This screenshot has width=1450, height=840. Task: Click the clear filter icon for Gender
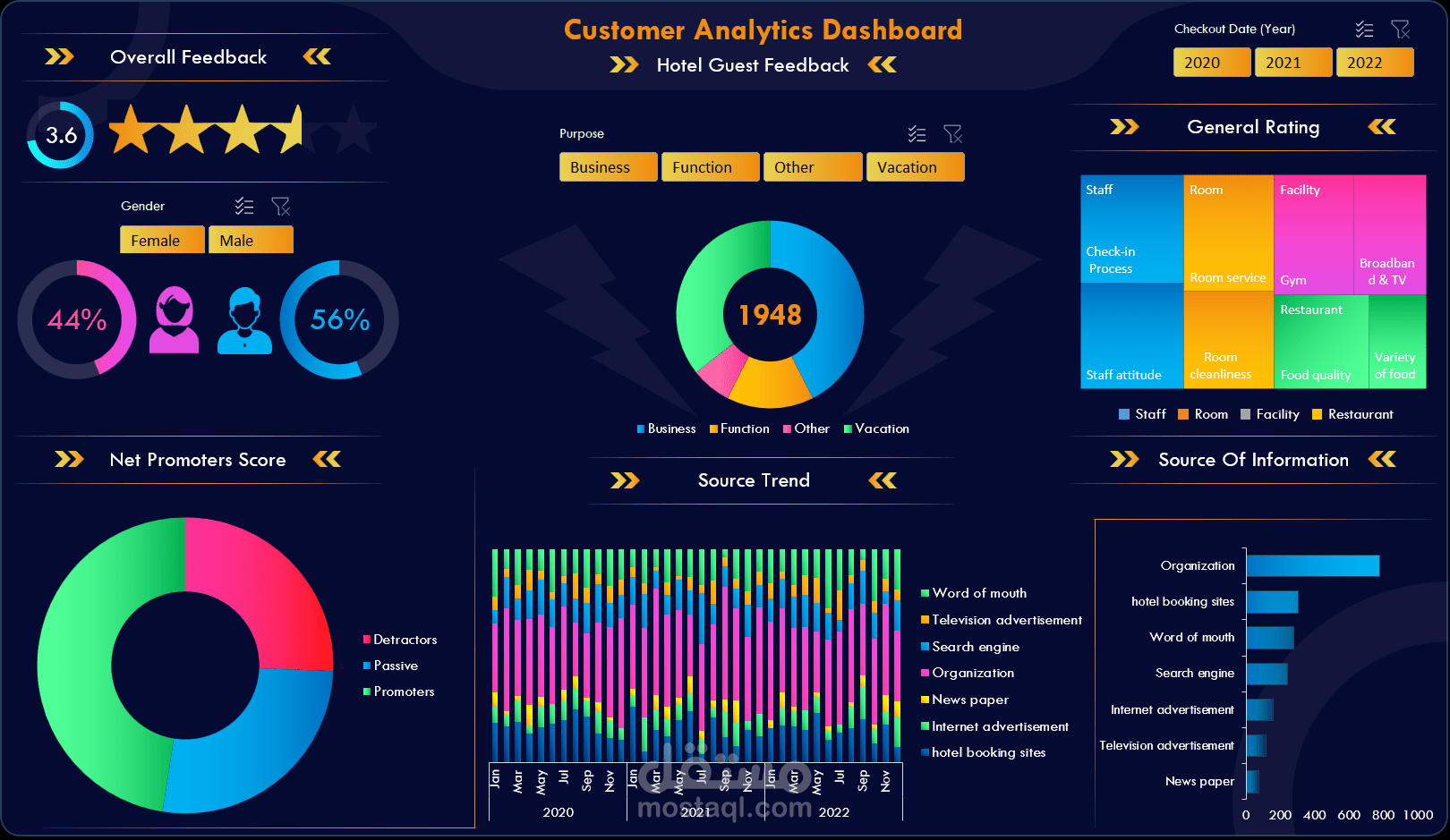(281, 206)
